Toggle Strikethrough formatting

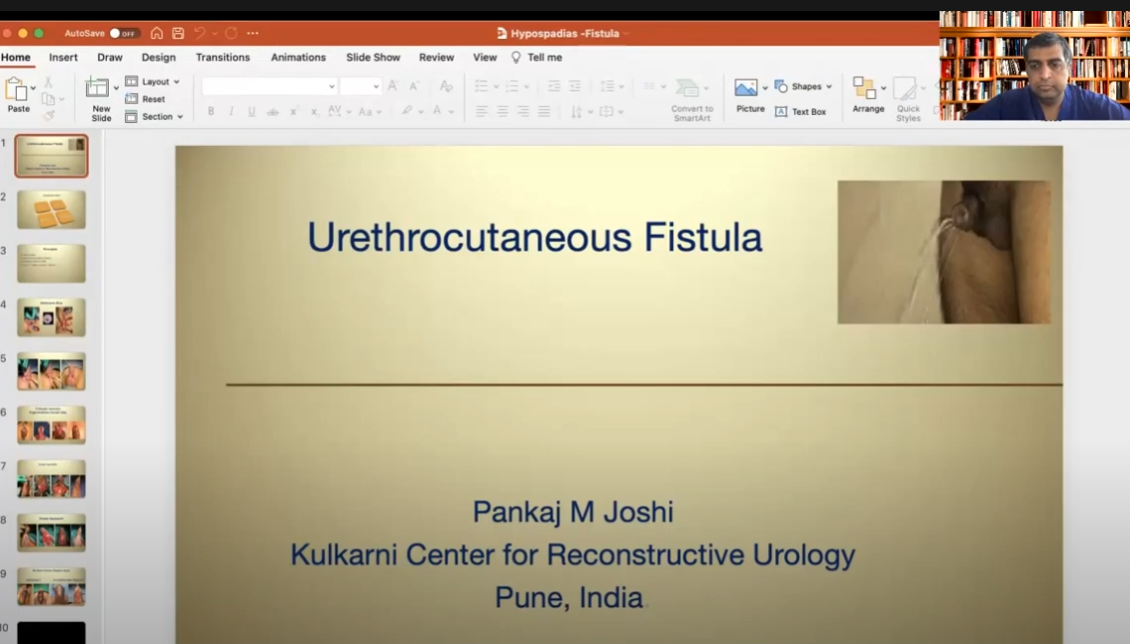click(x=272, y=112)
